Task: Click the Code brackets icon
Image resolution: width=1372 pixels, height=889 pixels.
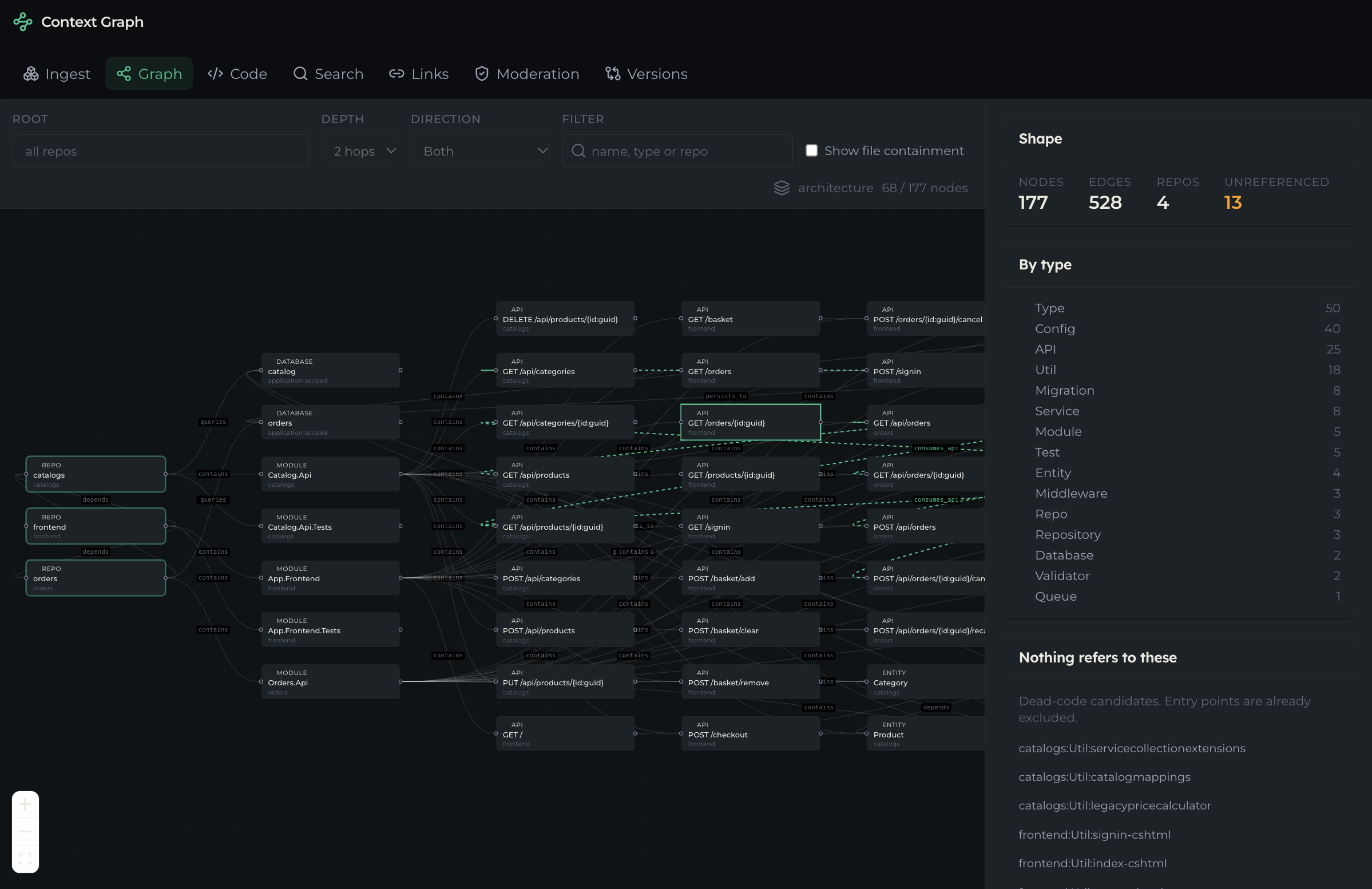Action: click(215, 74)
